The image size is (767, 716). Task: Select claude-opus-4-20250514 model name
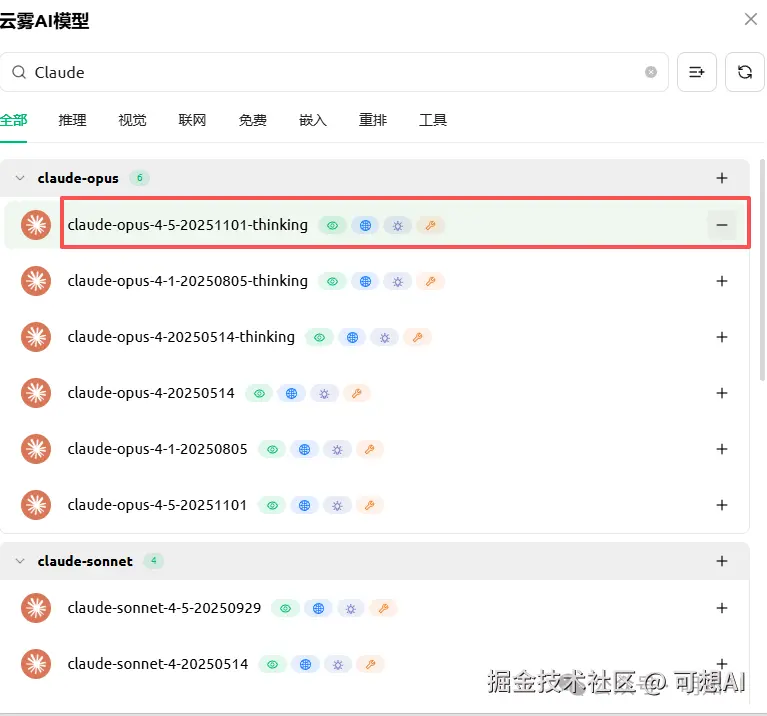[x=151, y=393]
